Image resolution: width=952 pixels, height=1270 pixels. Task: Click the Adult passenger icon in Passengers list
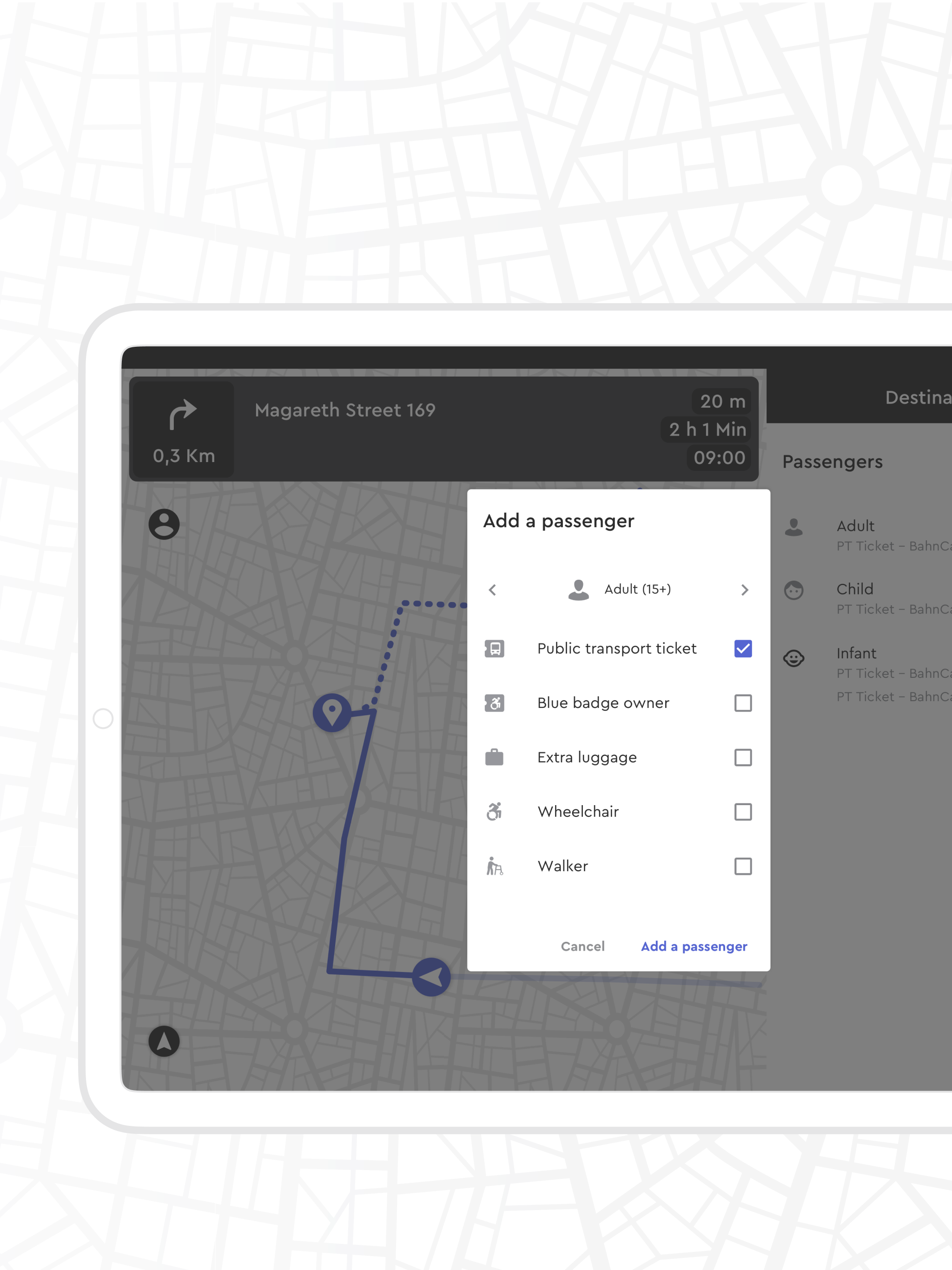pos(793,527)
